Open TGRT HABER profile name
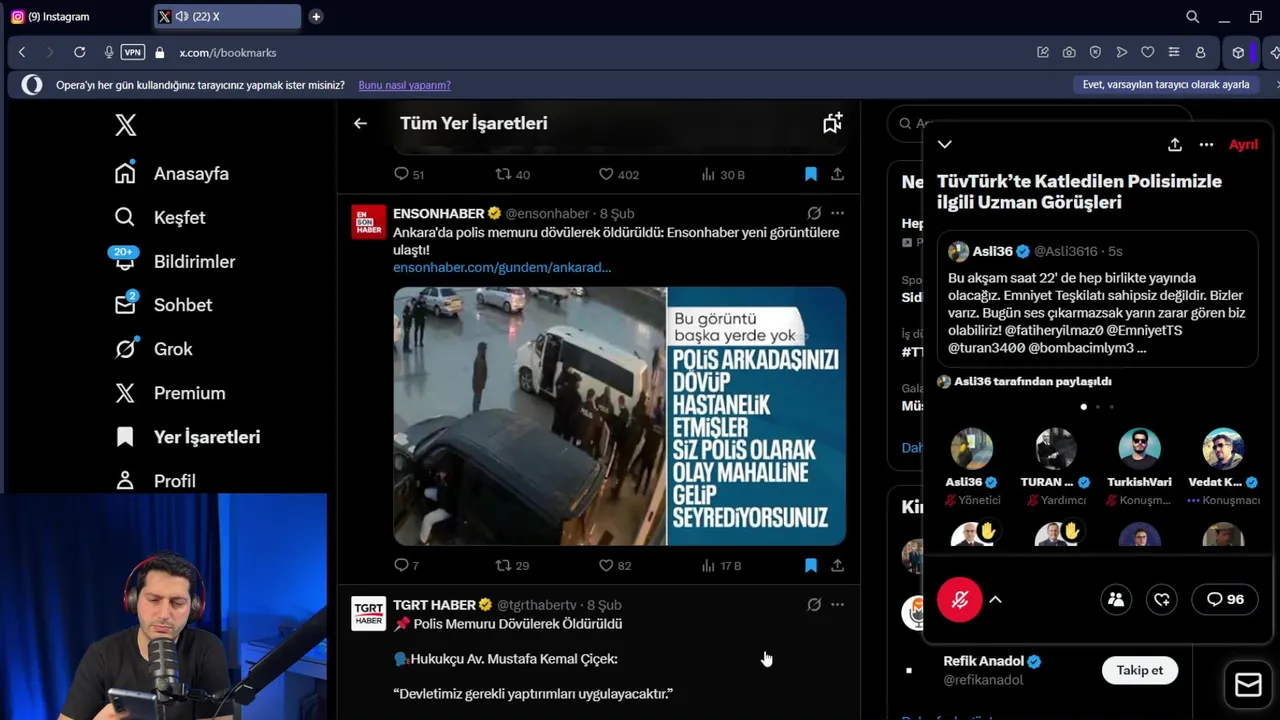1280x720 pixels. coord(434,605)
